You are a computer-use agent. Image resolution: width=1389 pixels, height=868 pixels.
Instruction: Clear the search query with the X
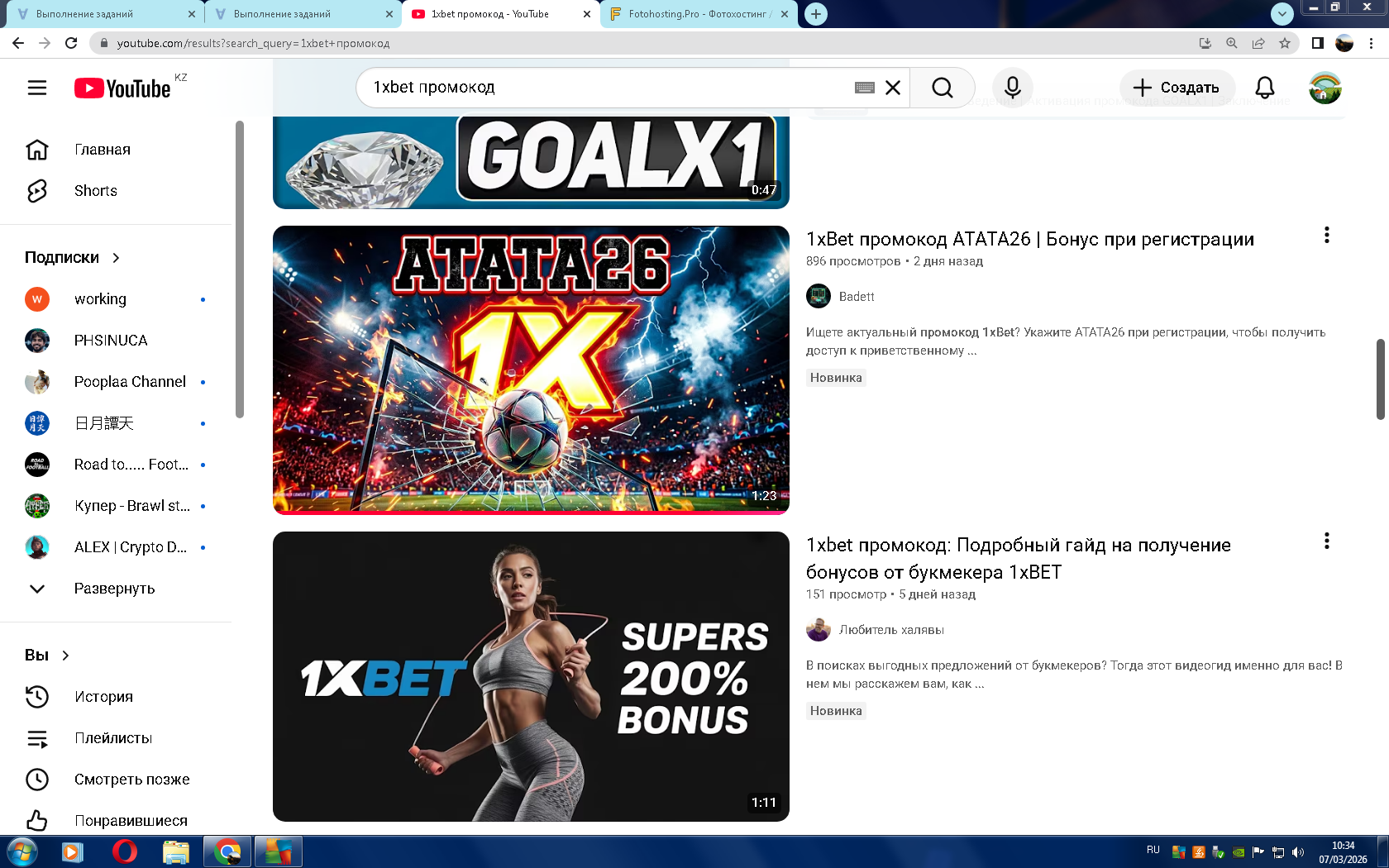pyautogui.click(x=893, y=88)
